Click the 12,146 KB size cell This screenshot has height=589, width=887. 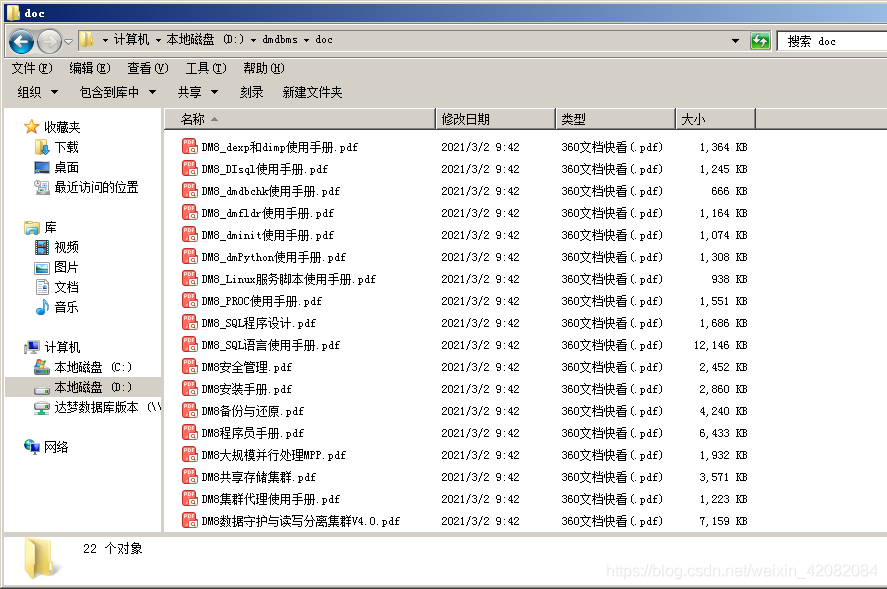pos(721,345)
